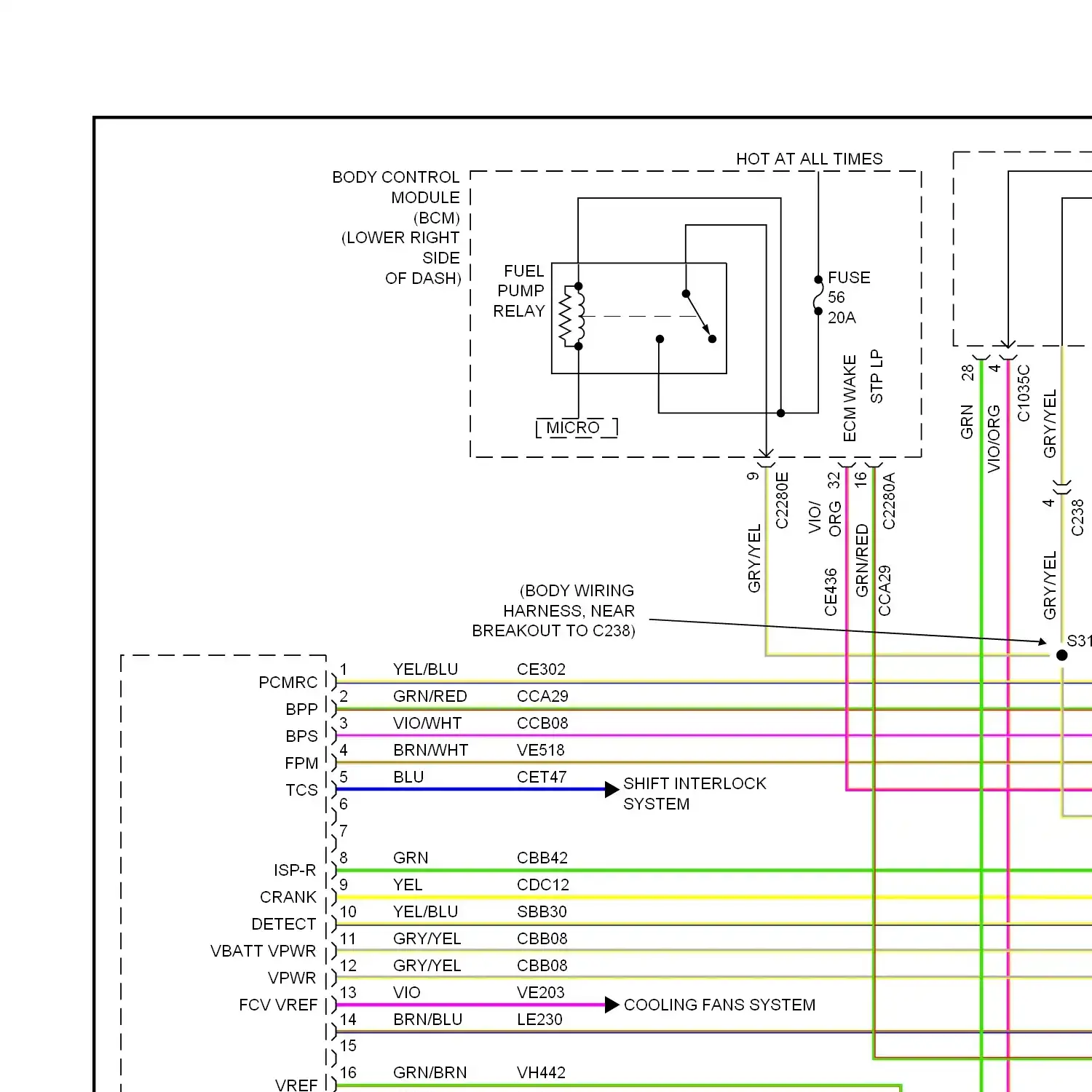Select circuit code VH442
Viewport: 1092px width, 1092px height.
(x=541, y=1072)
